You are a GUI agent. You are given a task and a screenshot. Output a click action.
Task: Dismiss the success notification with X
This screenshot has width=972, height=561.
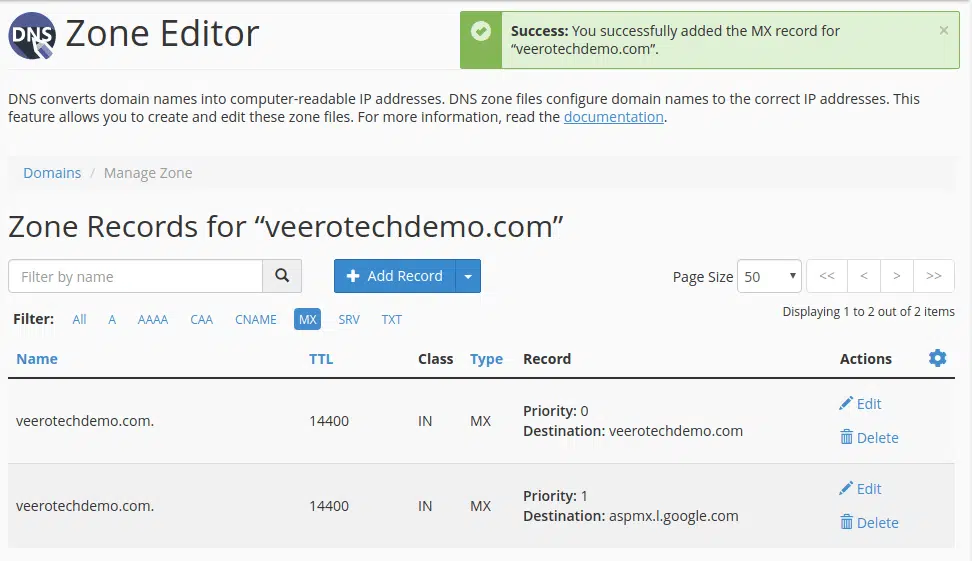coord(943,30)
